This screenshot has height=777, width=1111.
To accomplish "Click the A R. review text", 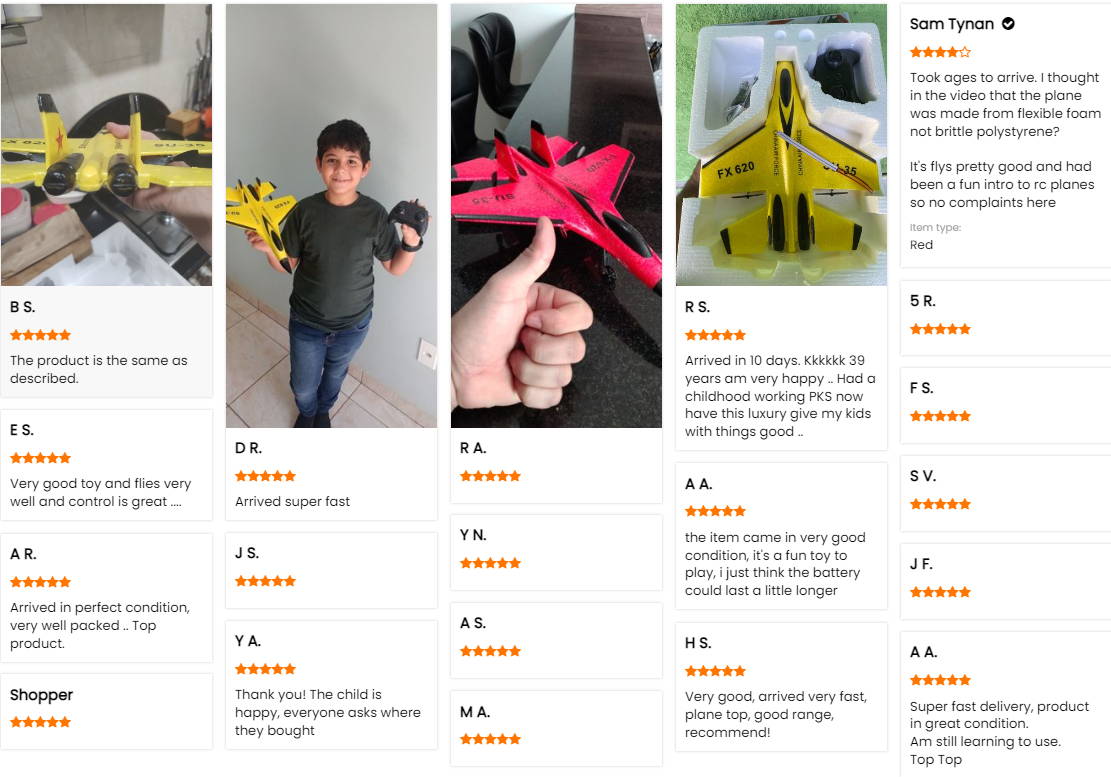I will click(100, 625).
